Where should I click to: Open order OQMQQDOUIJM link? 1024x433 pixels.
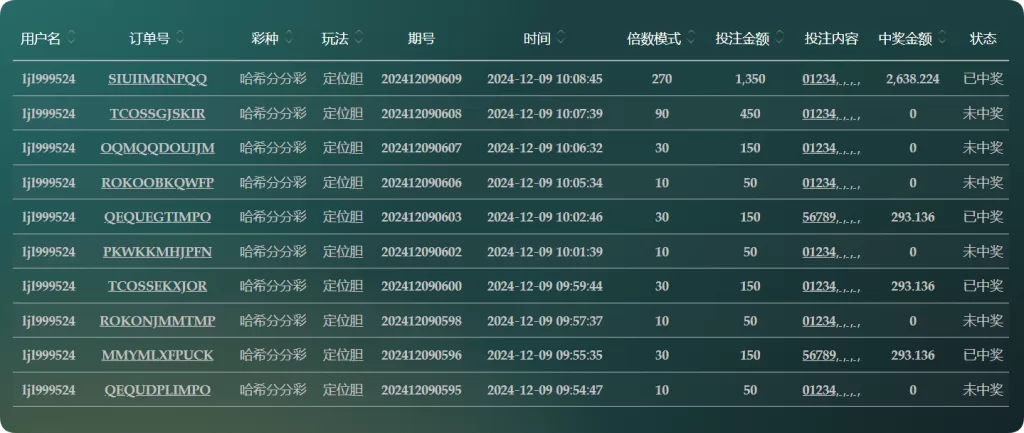click(x=157, y=148)
